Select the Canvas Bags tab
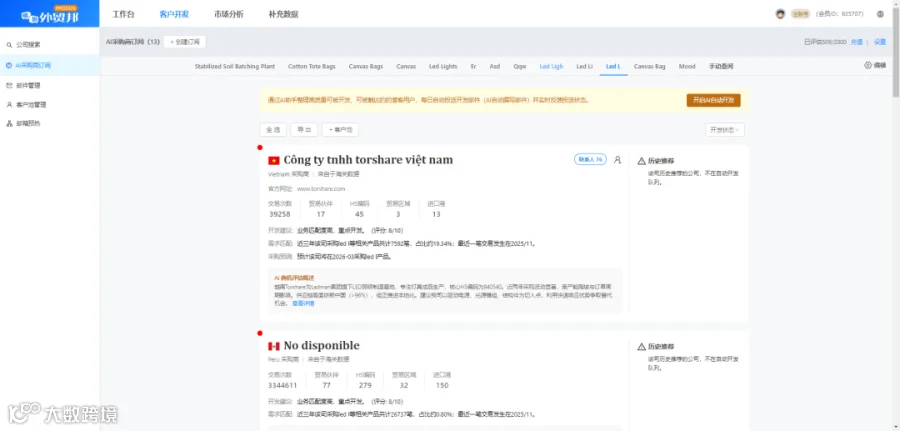Screen dimensions: 900x431 click(x=366, y=67)
